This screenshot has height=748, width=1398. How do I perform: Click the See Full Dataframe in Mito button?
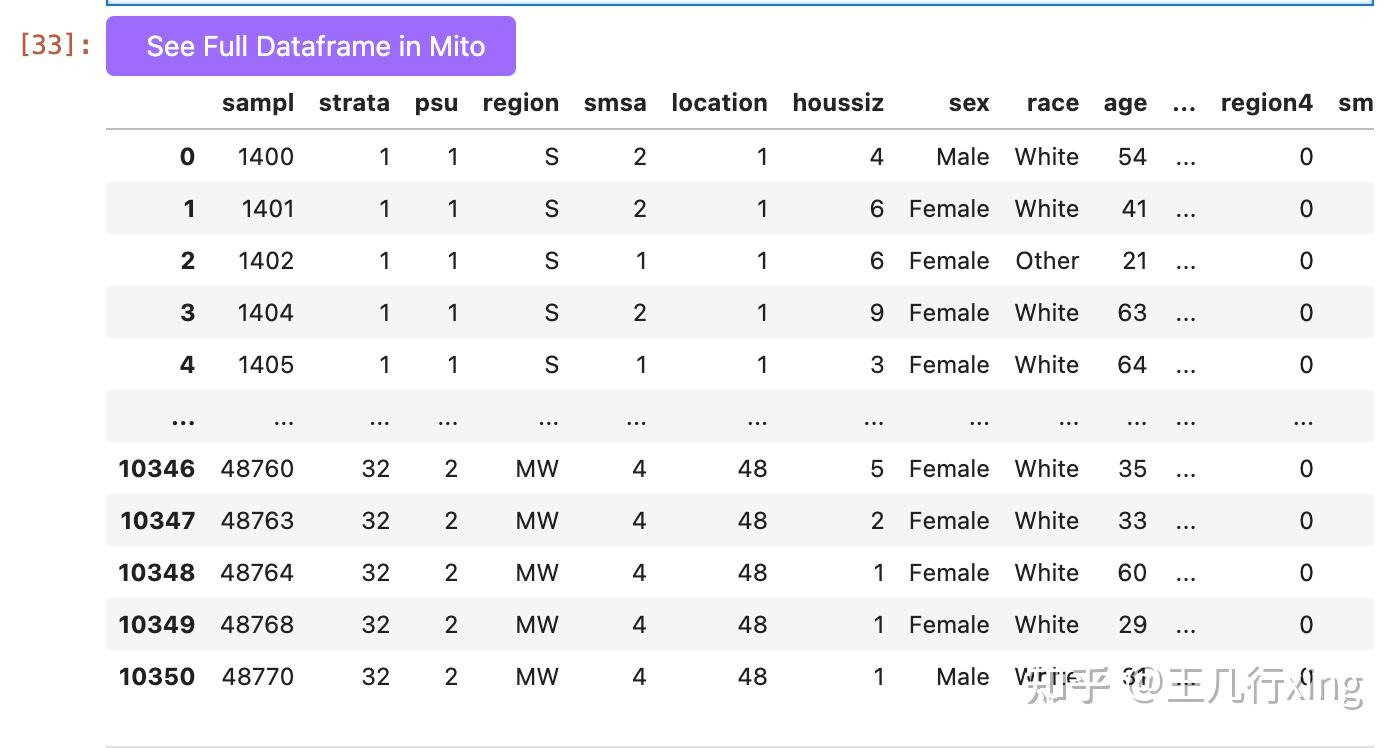coord(311,46)
